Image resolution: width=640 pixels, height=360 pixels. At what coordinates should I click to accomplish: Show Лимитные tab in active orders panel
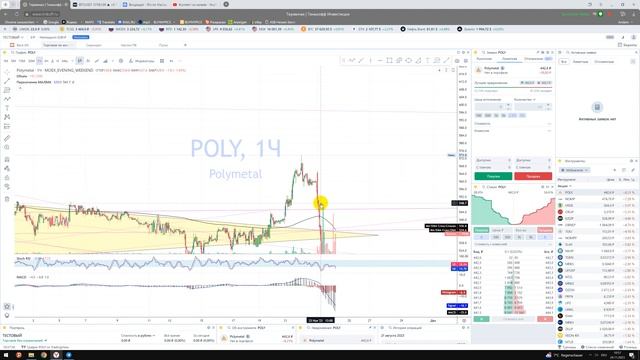pos(580,62)
